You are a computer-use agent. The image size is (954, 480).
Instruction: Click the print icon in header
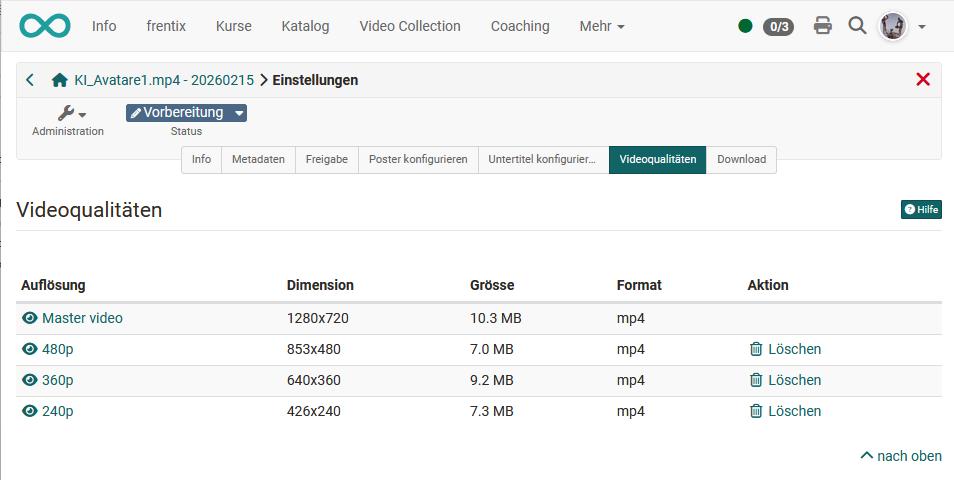coord(823,26)
